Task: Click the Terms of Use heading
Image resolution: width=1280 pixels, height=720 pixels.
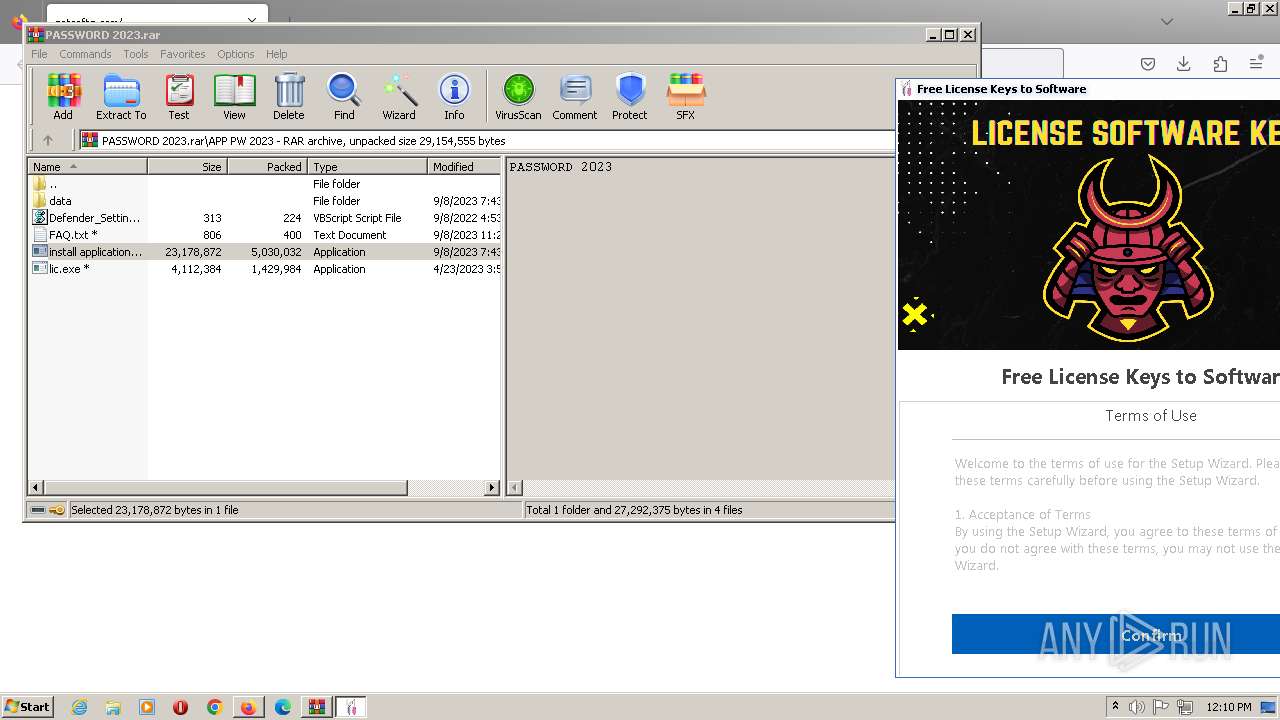Action: pos(1151,416)
